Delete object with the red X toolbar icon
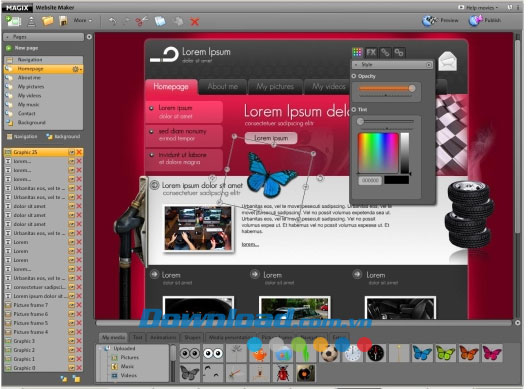 [x=195, y=22]
